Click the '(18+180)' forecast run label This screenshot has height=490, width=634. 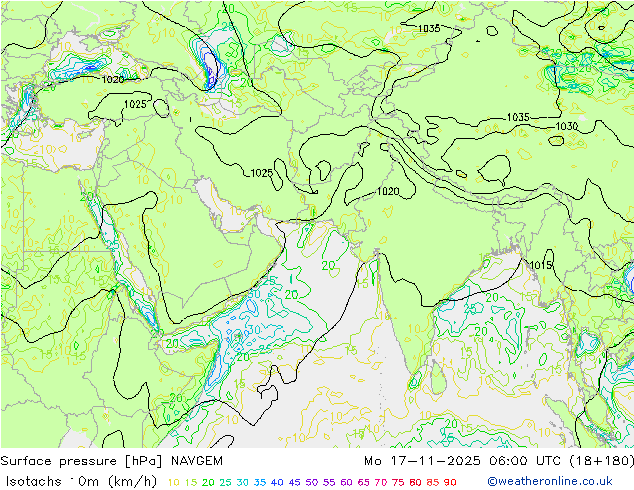(x=602, y=461)
